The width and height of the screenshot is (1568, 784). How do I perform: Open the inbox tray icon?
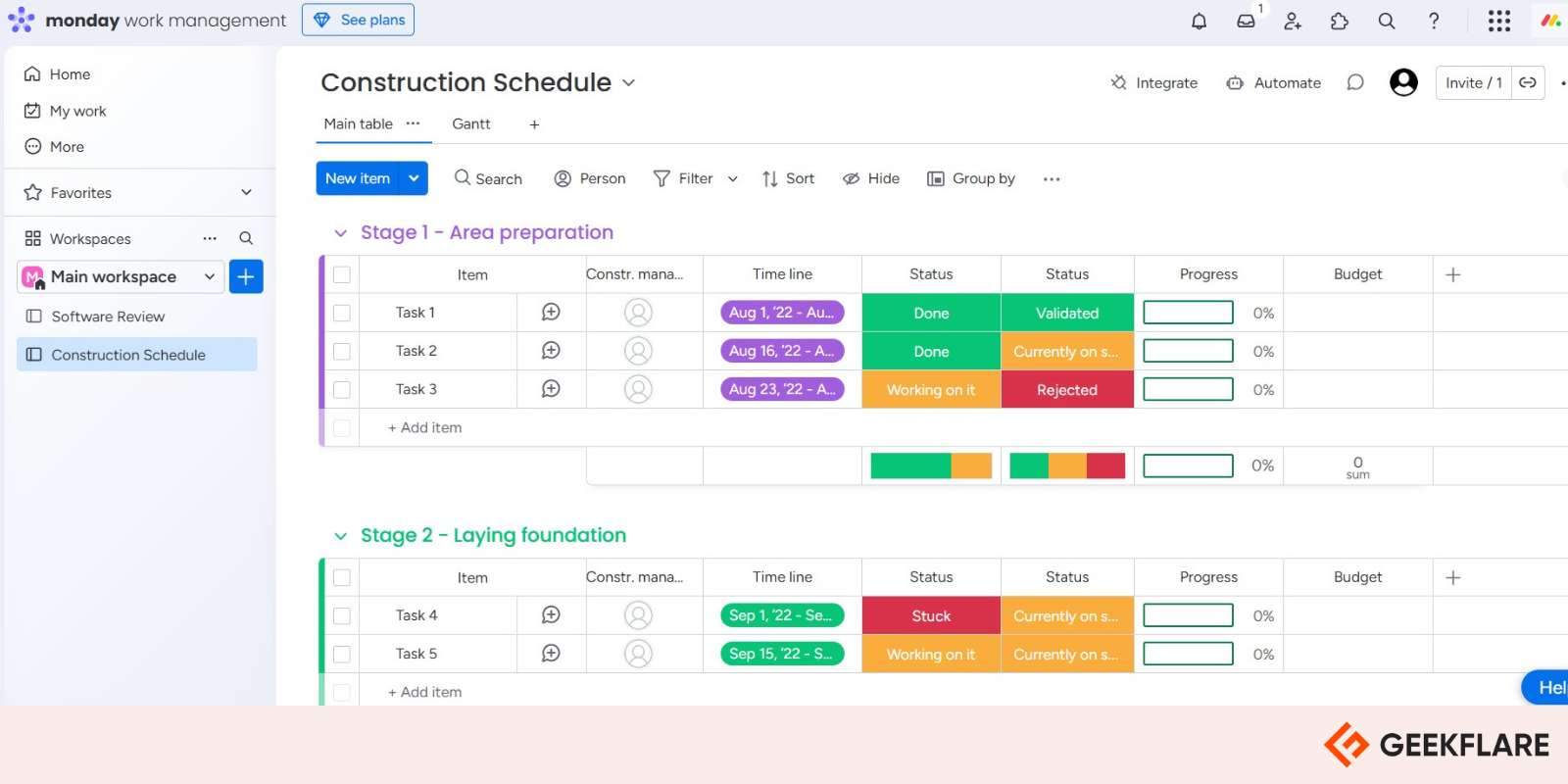1246,21
